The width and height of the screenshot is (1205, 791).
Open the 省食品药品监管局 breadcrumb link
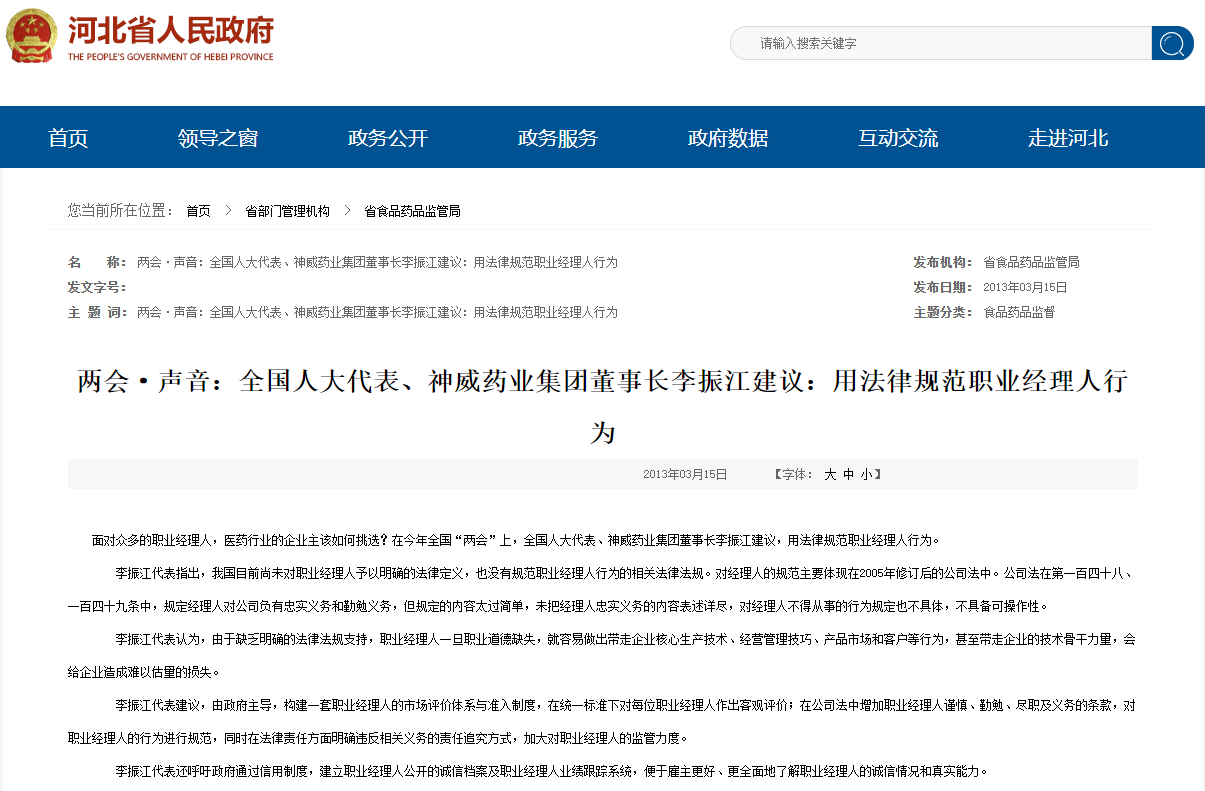pyautogui.click(x=412, y=211)
